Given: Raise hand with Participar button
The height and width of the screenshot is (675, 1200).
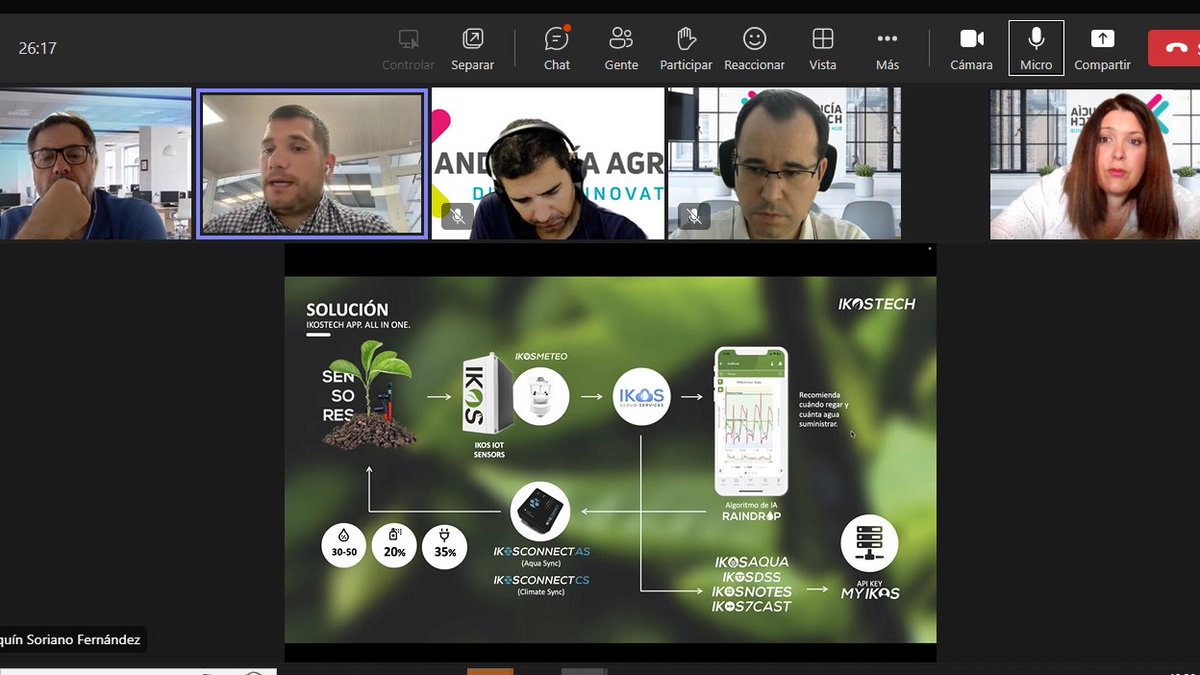Looking at the screenshot, I should tap(686, 48).
